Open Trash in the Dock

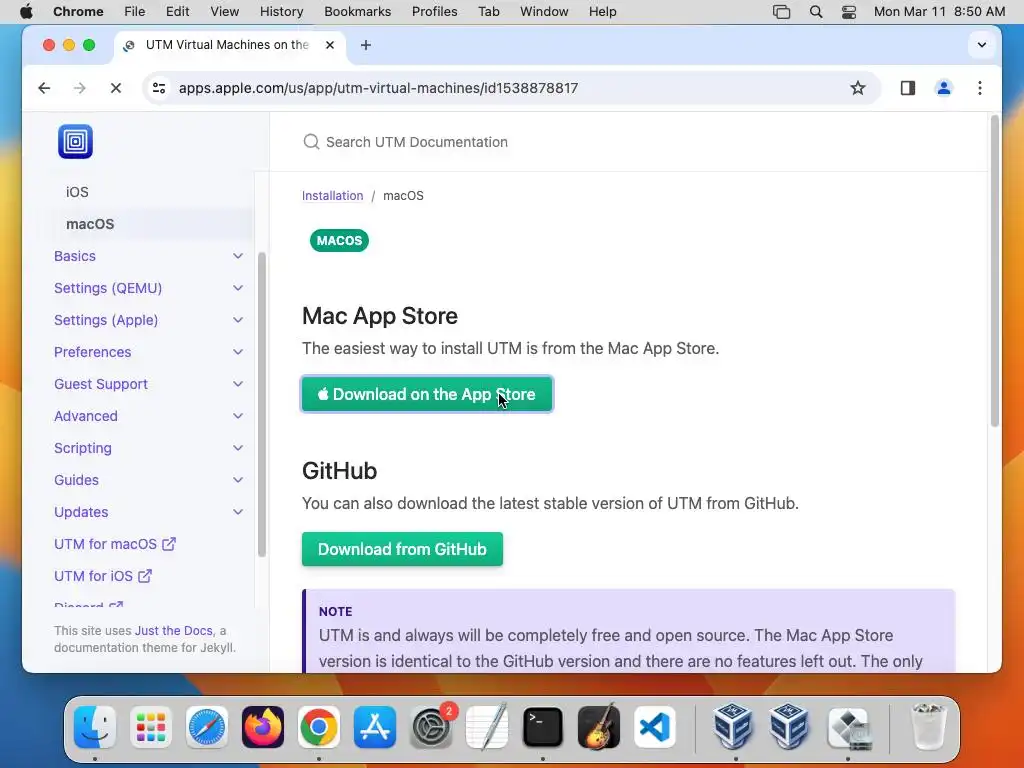(x=928, y=727)
